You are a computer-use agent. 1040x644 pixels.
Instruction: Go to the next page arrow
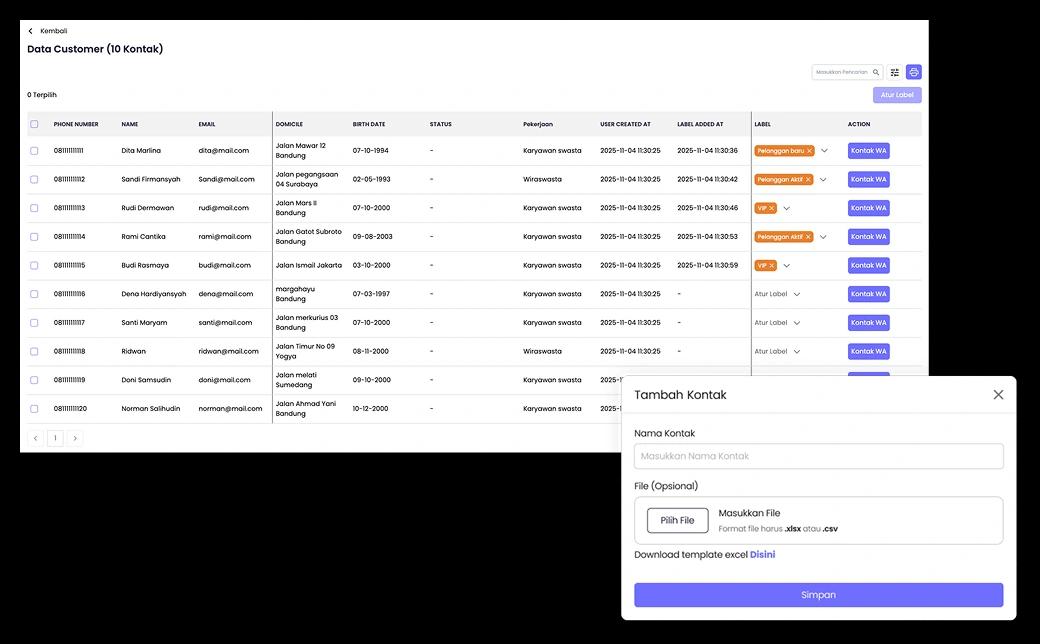[75, 438]
